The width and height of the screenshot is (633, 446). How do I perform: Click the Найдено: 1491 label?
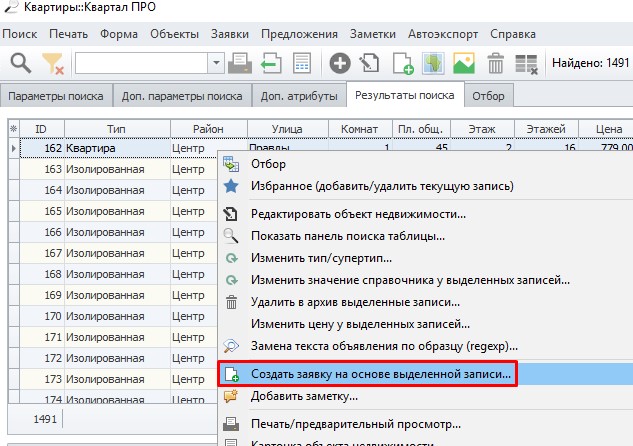pyautogui.click(x=591, y=63)
